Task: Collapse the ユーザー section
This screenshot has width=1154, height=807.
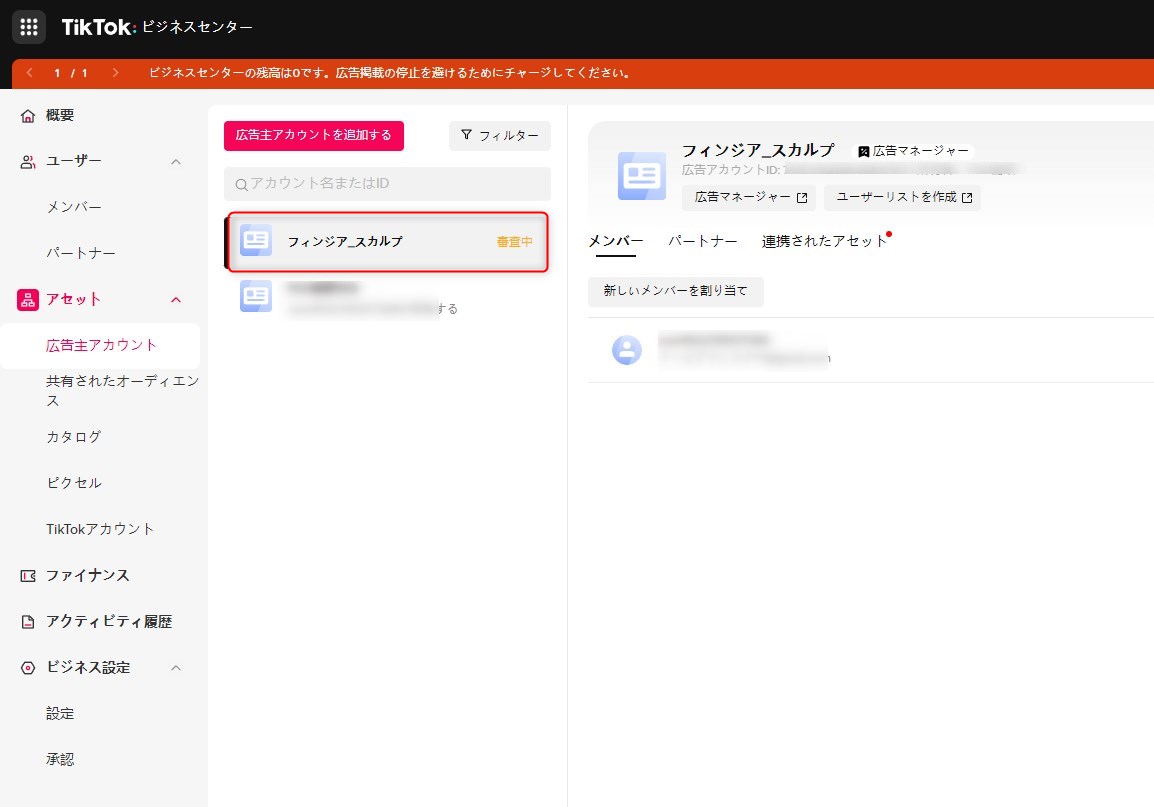Action: tap(176, 162)
